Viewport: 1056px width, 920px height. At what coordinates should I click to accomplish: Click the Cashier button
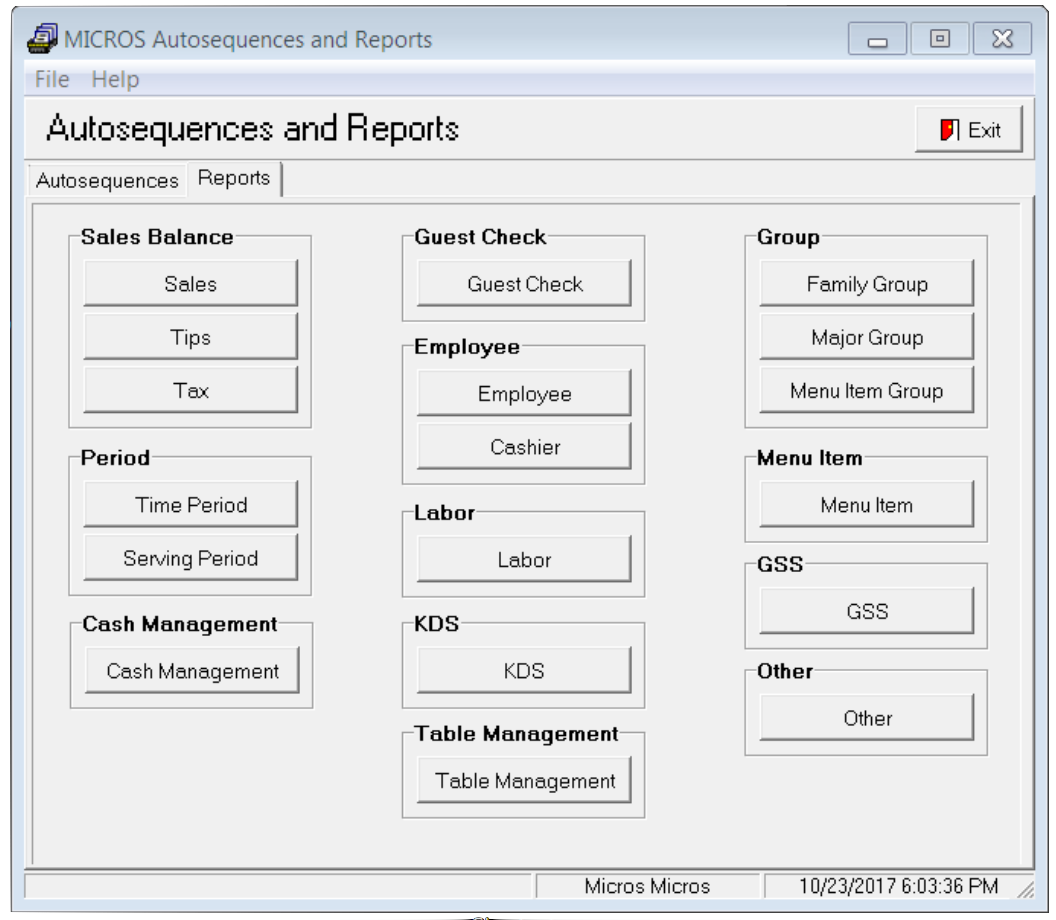pos(525,447)
